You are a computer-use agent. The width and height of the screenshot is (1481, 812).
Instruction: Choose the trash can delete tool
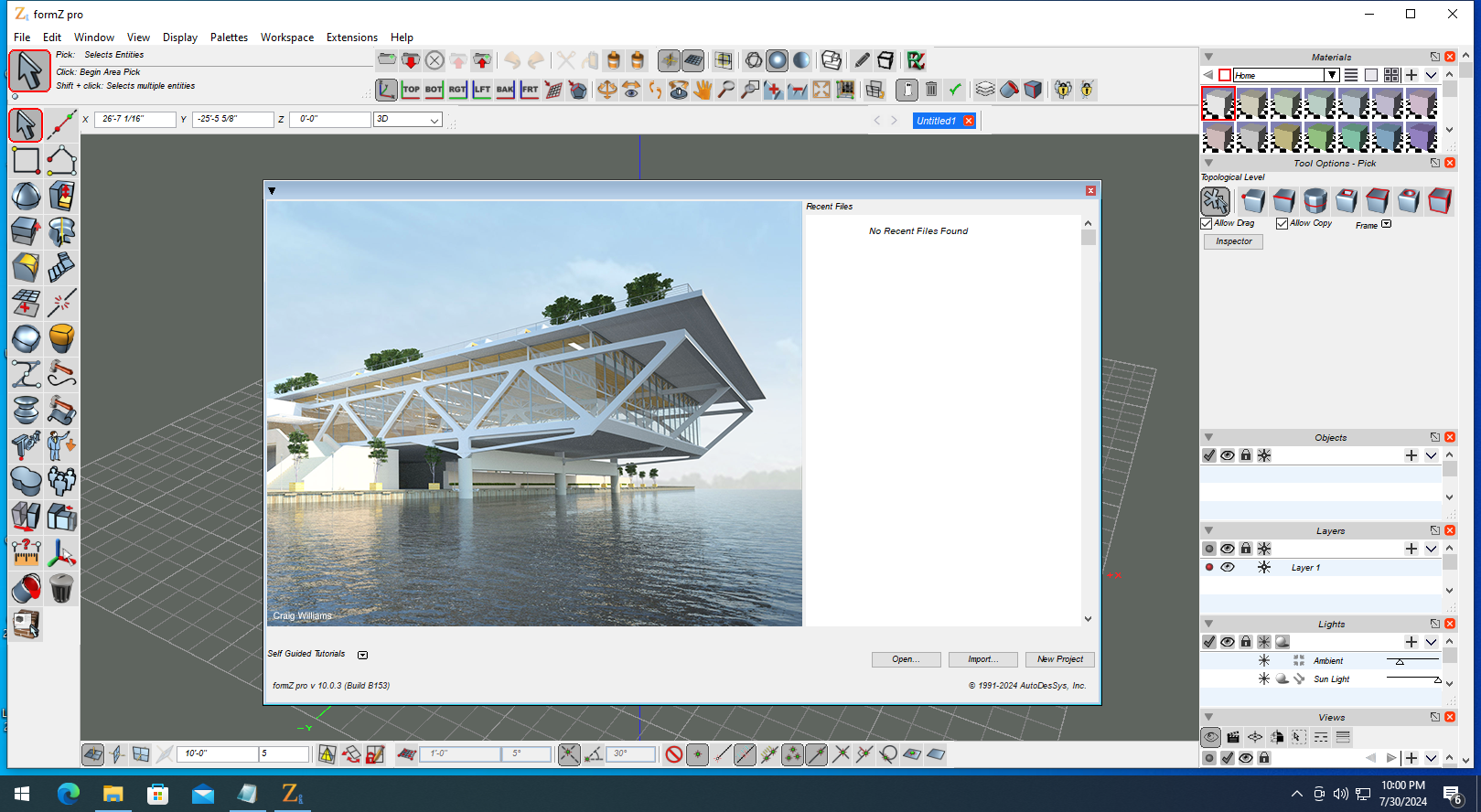61,589
